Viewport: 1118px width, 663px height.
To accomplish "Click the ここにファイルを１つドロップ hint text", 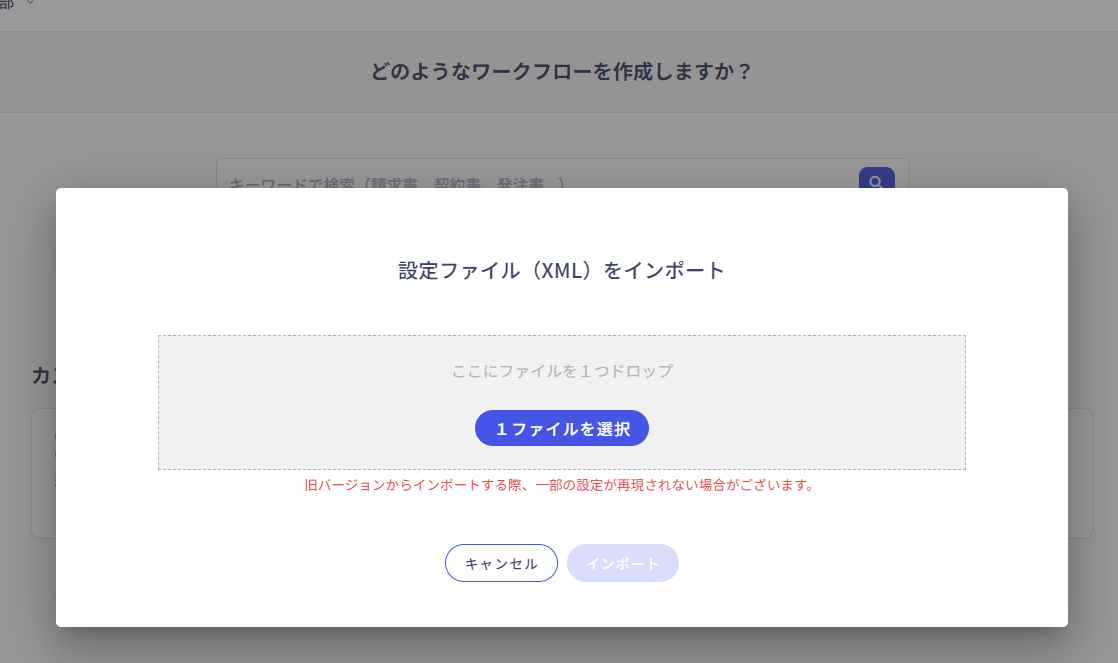I will (x=562, y=371).
